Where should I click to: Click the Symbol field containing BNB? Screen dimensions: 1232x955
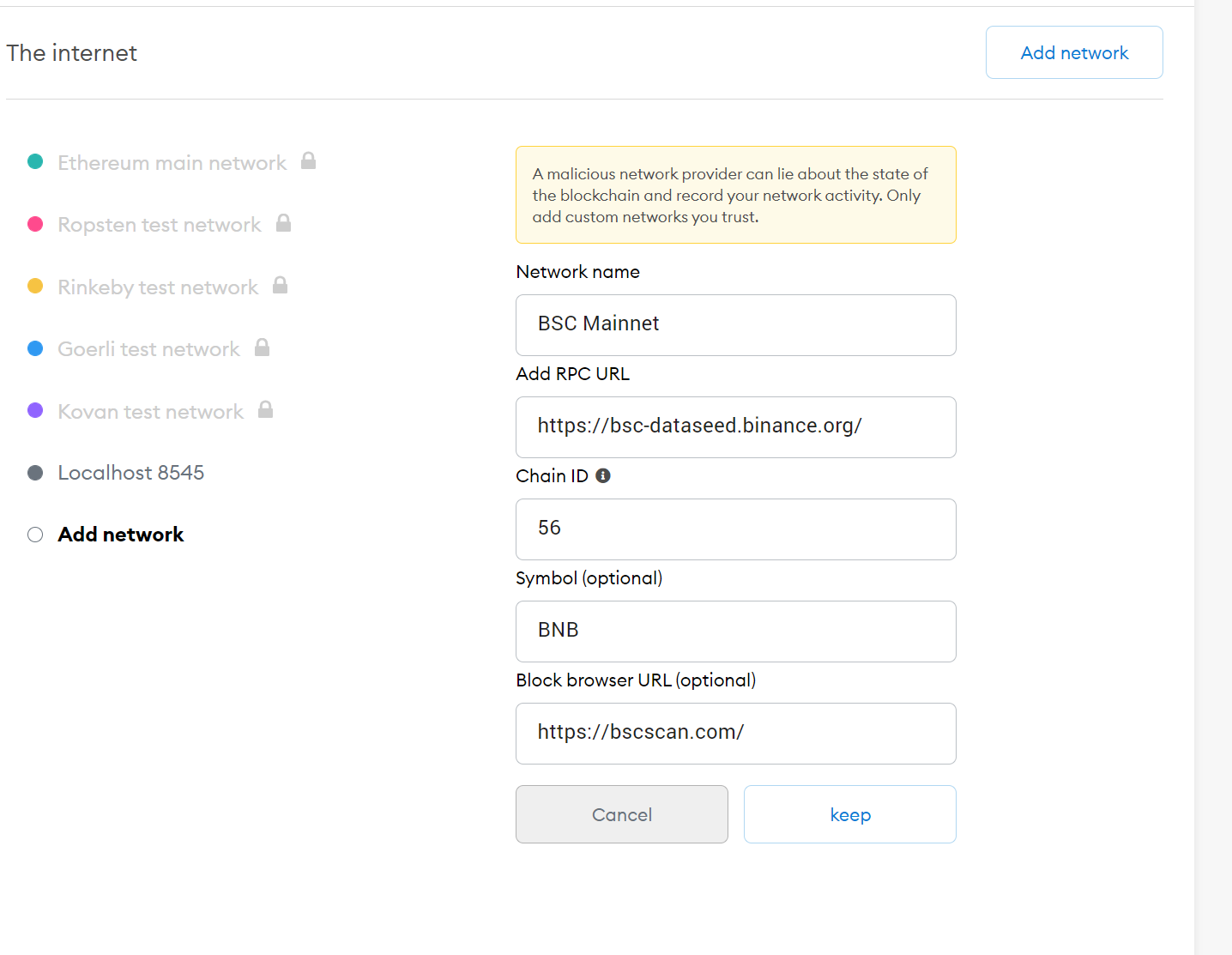(x=736, y=632)
